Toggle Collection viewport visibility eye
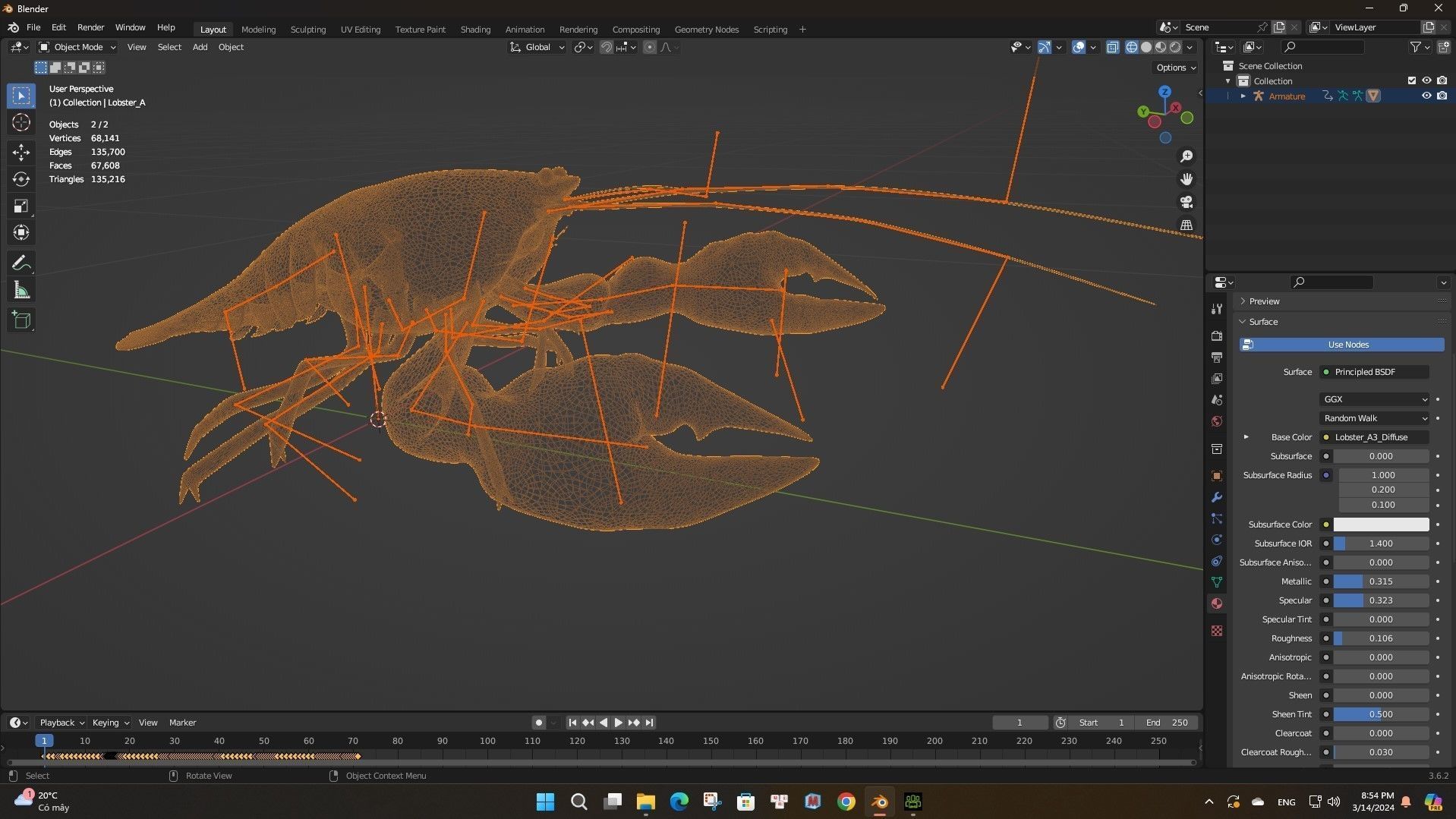The image size is (1456, 819). pyautogui.click(x=1426, y=80)
